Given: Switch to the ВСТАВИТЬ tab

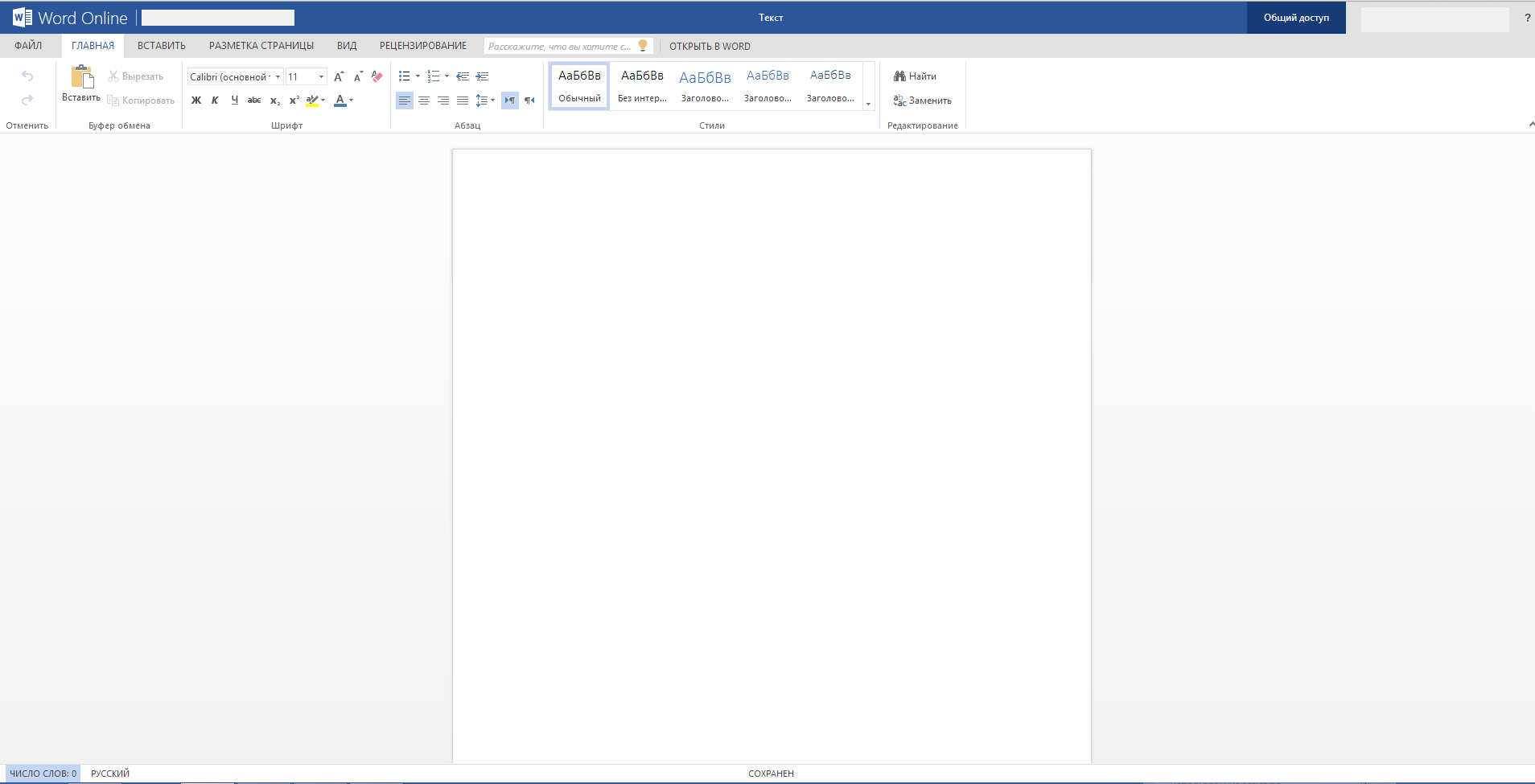Looking at the screenshot, I should (x=162, y=46).
